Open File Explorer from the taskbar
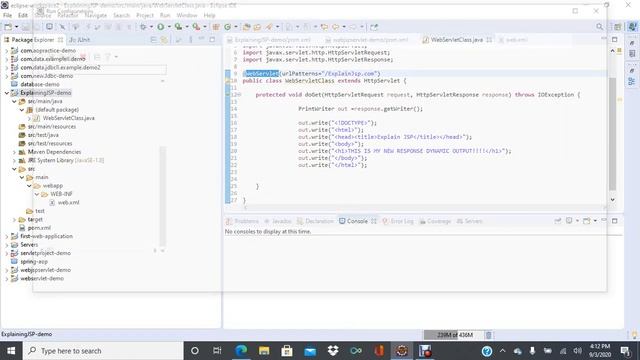The width and height of the screenshot is (640, 360). (x=264, y=351)
